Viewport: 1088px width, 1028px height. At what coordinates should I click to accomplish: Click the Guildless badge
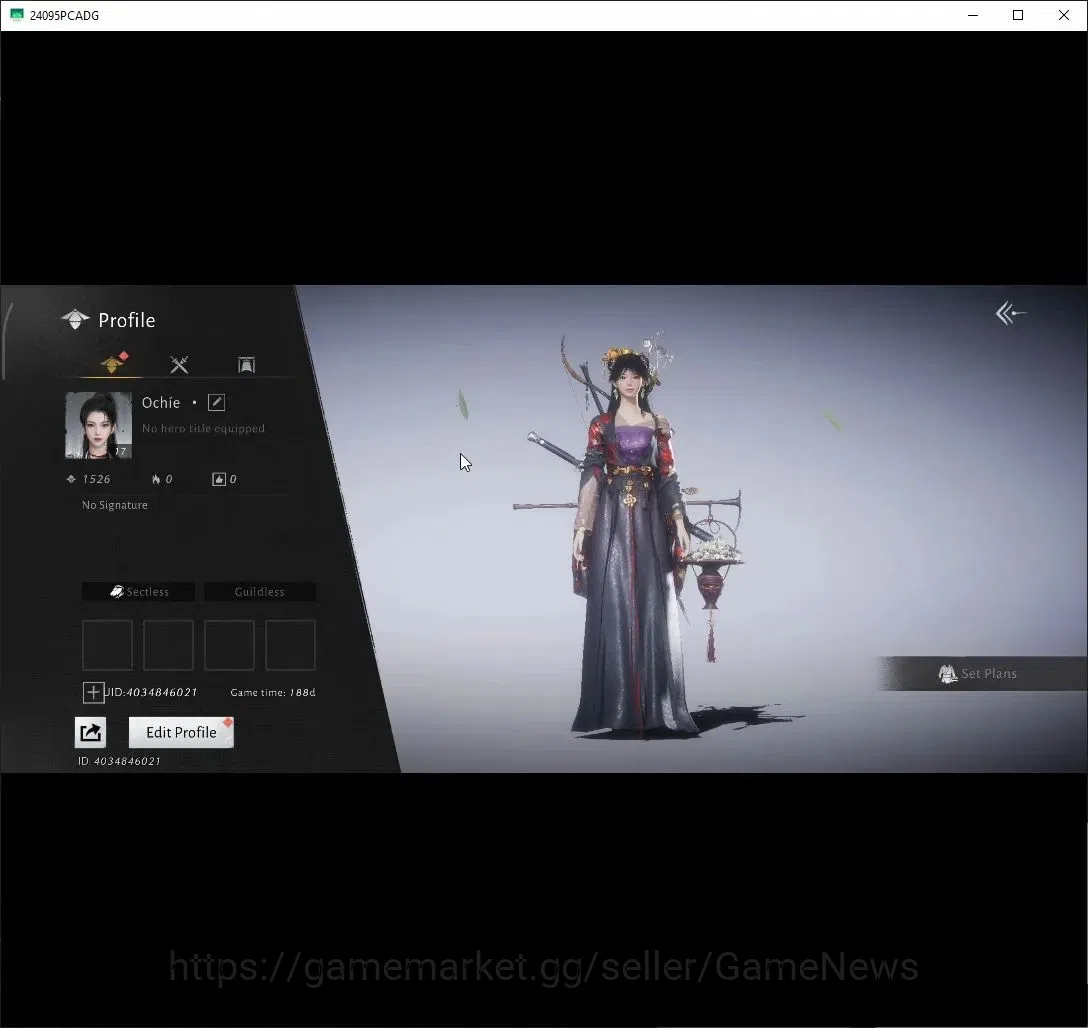click(x=260, y=592)
